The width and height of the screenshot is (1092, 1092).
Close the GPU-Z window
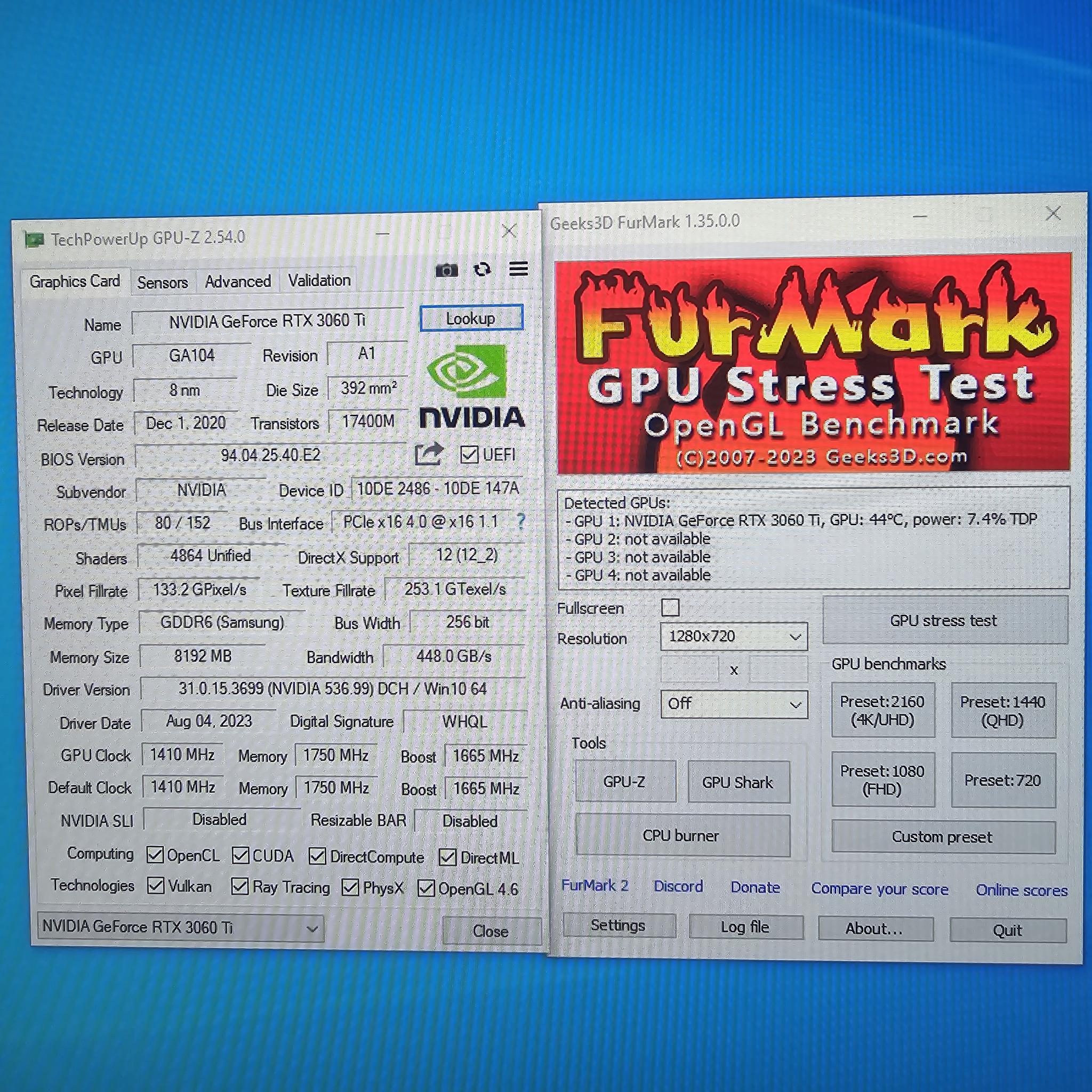[x=509, y=230]
